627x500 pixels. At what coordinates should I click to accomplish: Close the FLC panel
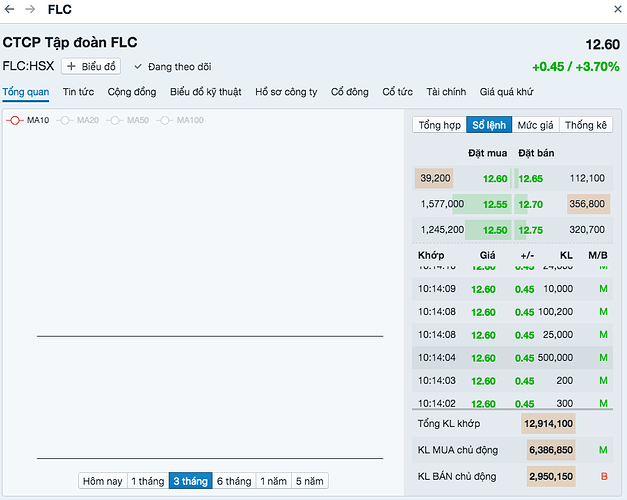[613, 9]
